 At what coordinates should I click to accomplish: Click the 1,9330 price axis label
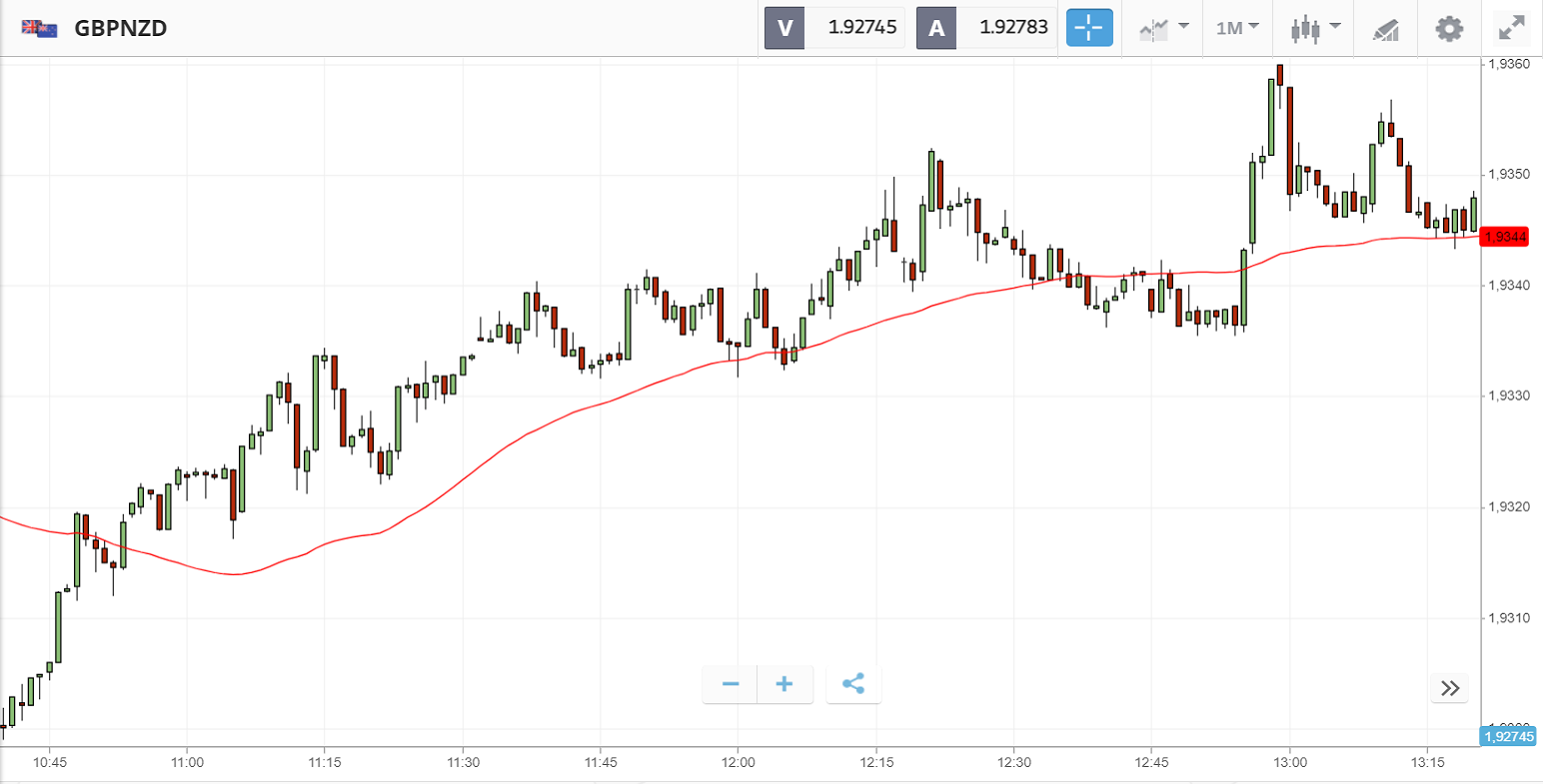tap(1509, 396)
